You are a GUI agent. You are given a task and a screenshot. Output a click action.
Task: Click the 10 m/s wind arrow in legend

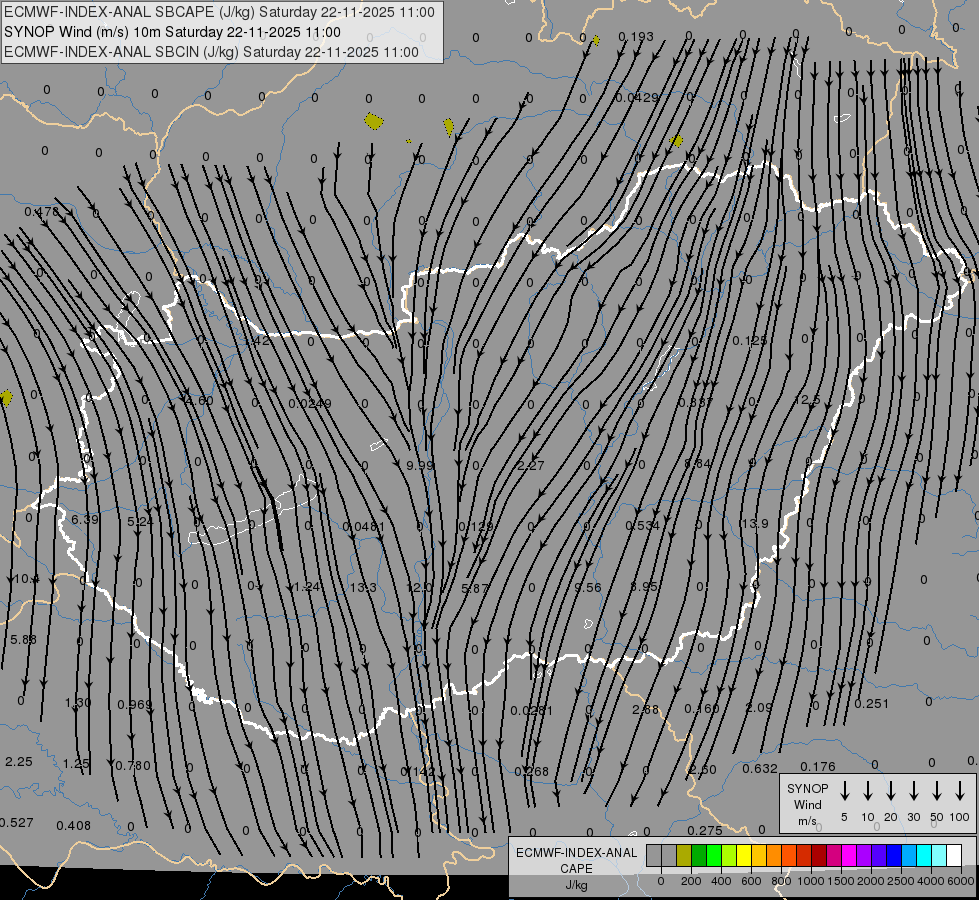click(868, 791)
